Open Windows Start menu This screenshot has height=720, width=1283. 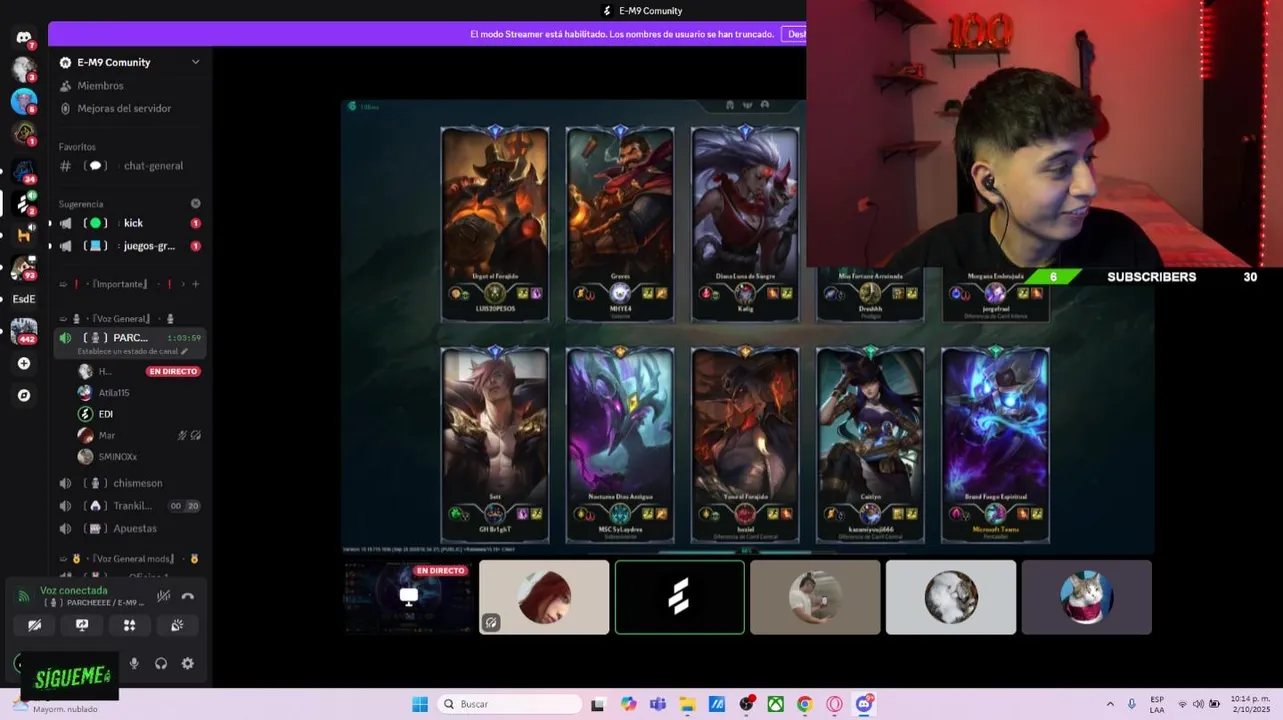[420, 704]
